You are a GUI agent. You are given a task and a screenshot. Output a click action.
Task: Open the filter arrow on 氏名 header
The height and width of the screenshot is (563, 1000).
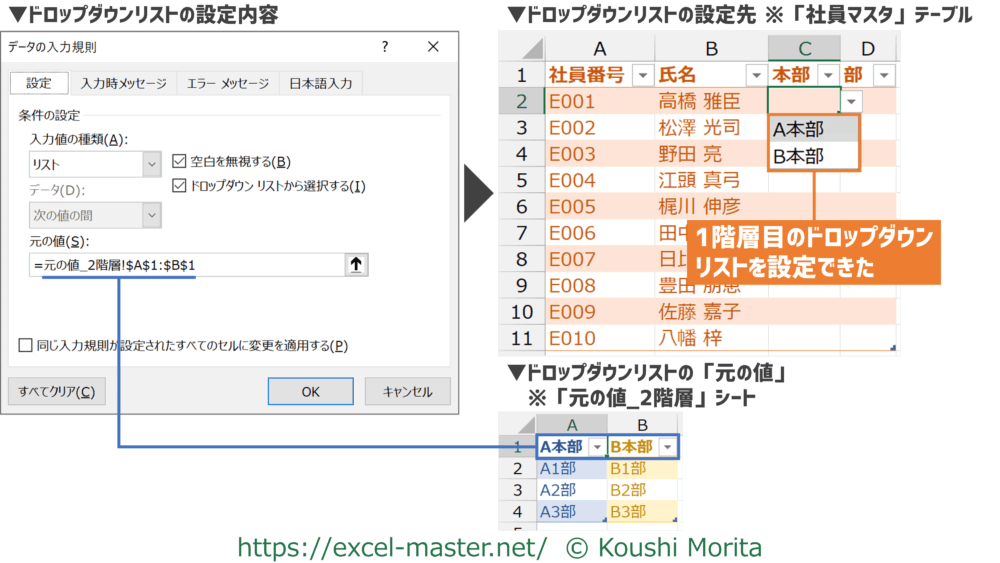click(x=754, y=76)
